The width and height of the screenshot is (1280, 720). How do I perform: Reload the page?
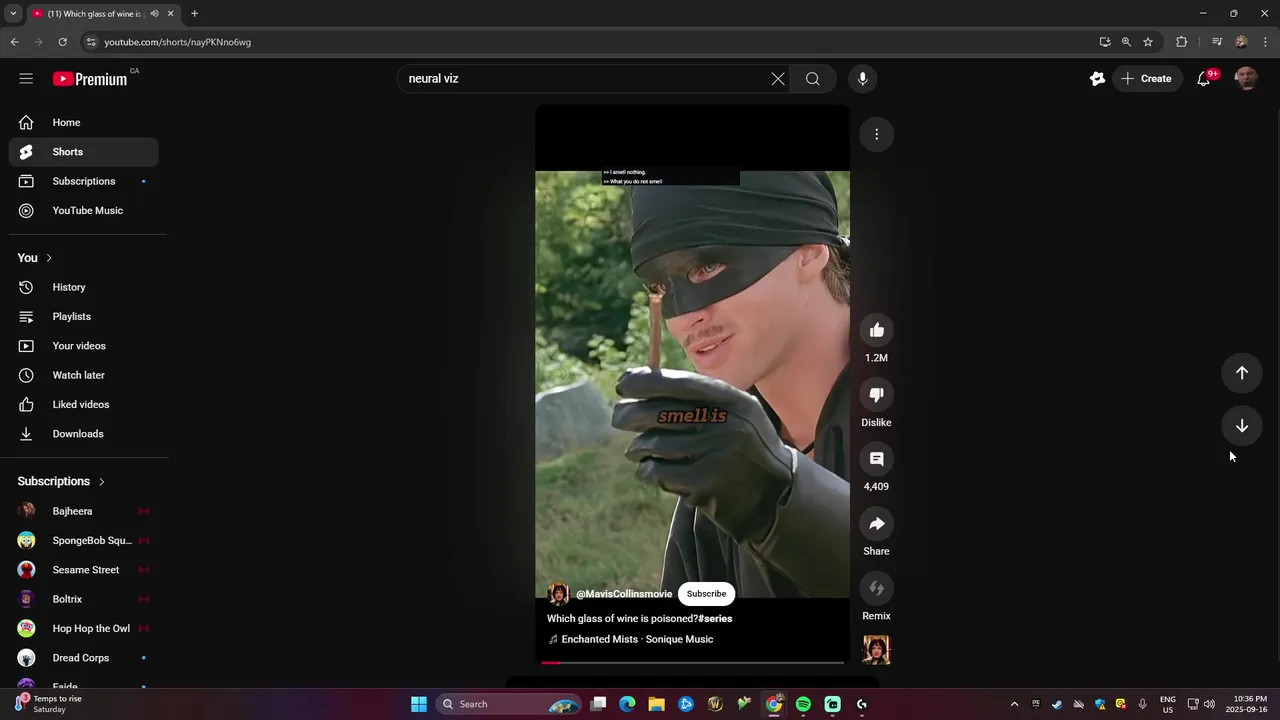click(x=62, y=42)
